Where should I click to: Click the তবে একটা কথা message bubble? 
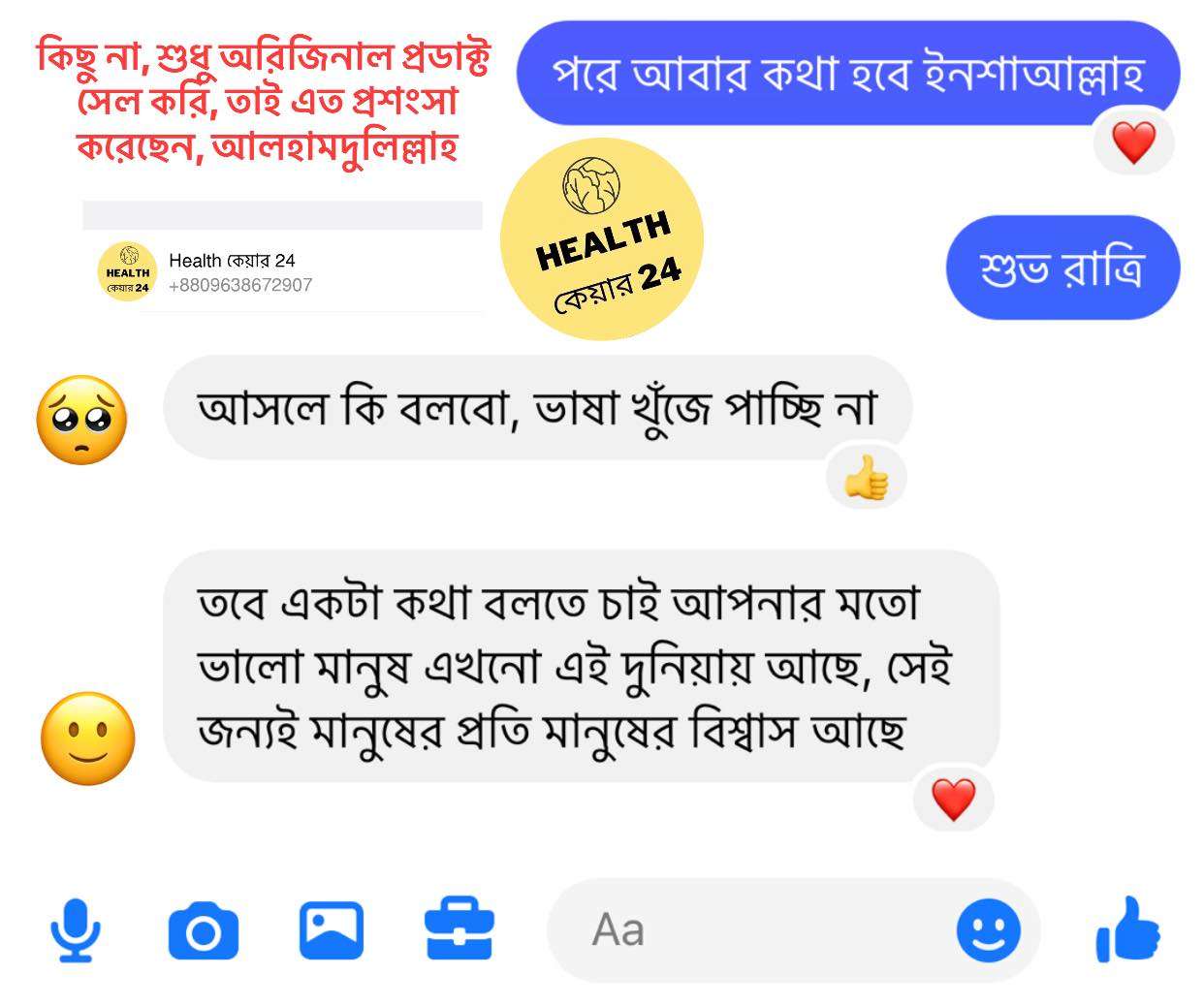coord(581,666)
